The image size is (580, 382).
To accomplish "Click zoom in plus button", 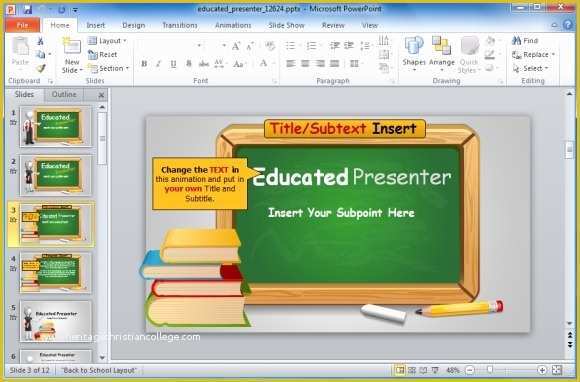I will click(542, 370).
